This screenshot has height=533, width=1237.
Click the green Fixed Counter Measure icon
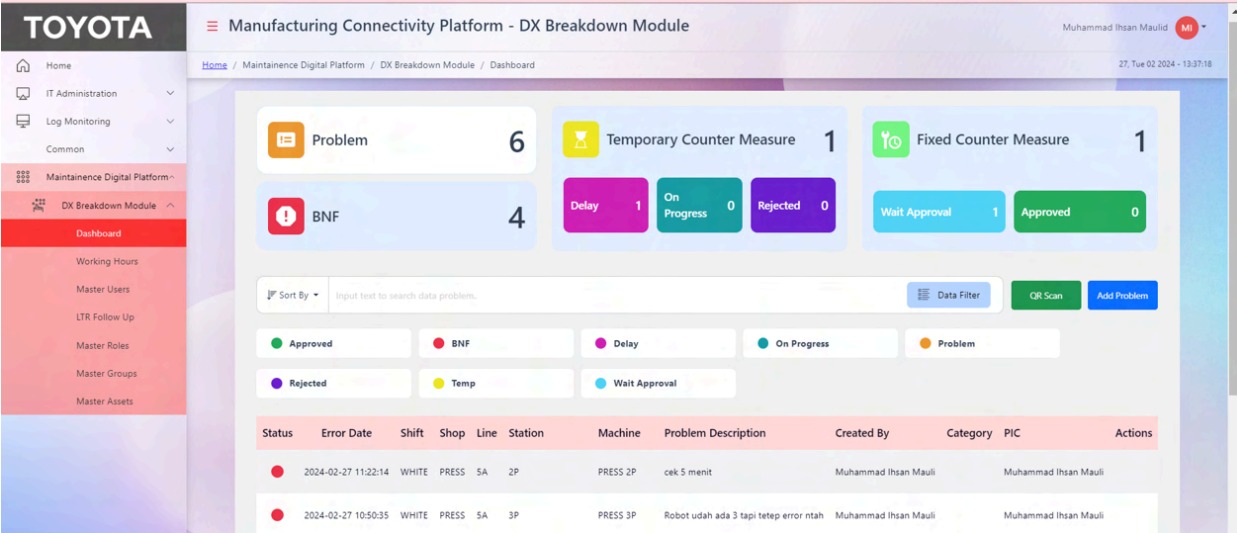coord(890,139)
